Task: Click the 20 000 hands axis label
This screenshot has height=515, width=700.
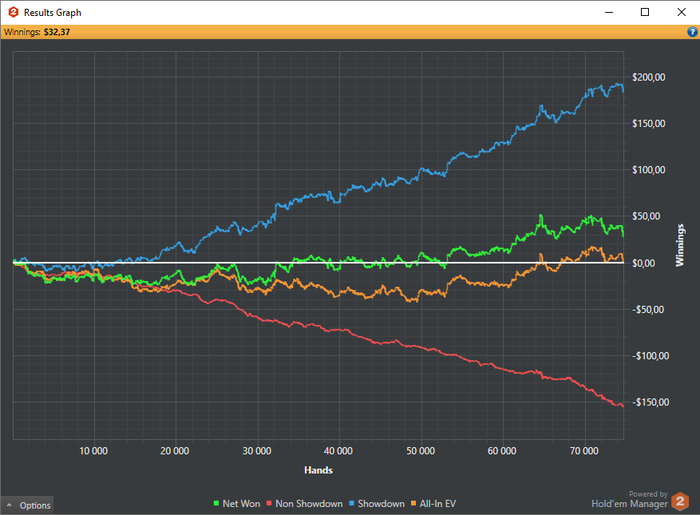Action: pyautogui.click(x=175, y=451)
